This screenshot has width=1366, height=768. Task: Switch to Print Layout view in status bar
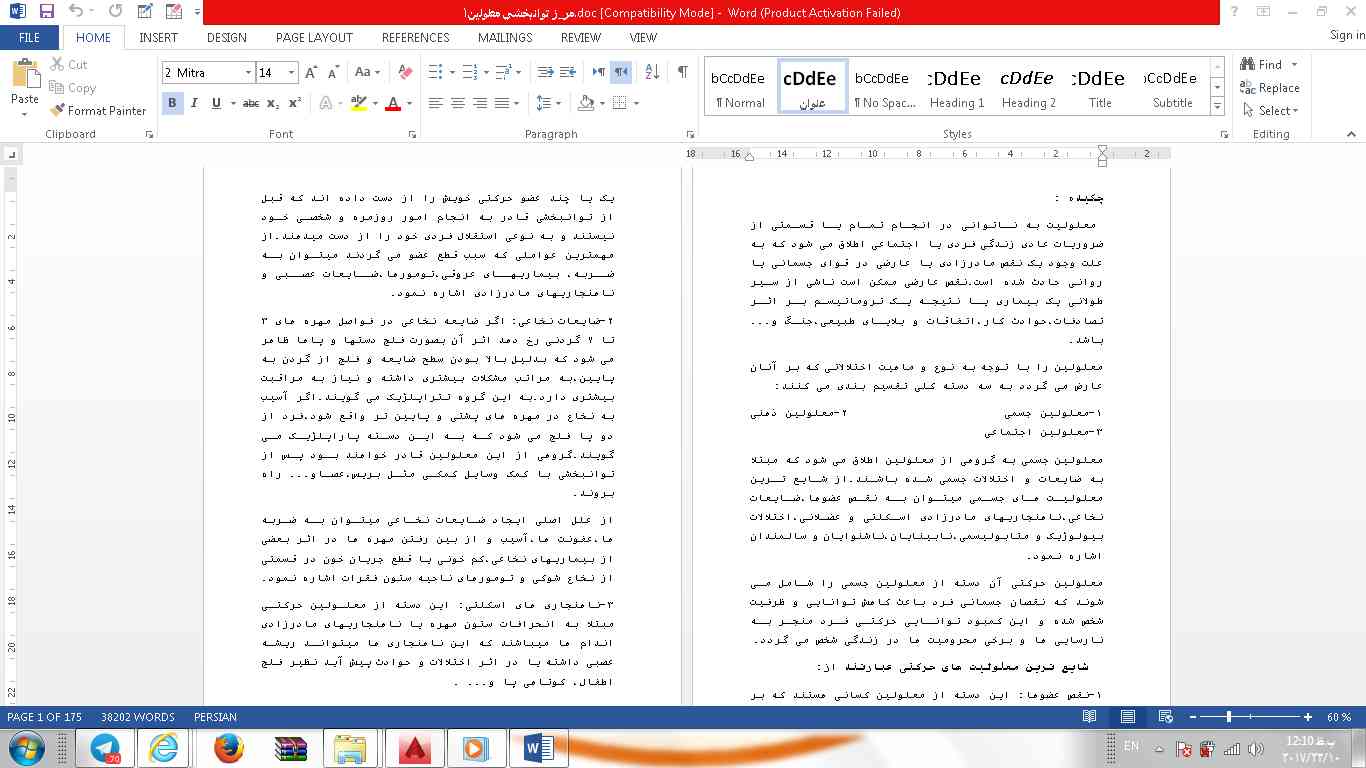[1127, 717]
